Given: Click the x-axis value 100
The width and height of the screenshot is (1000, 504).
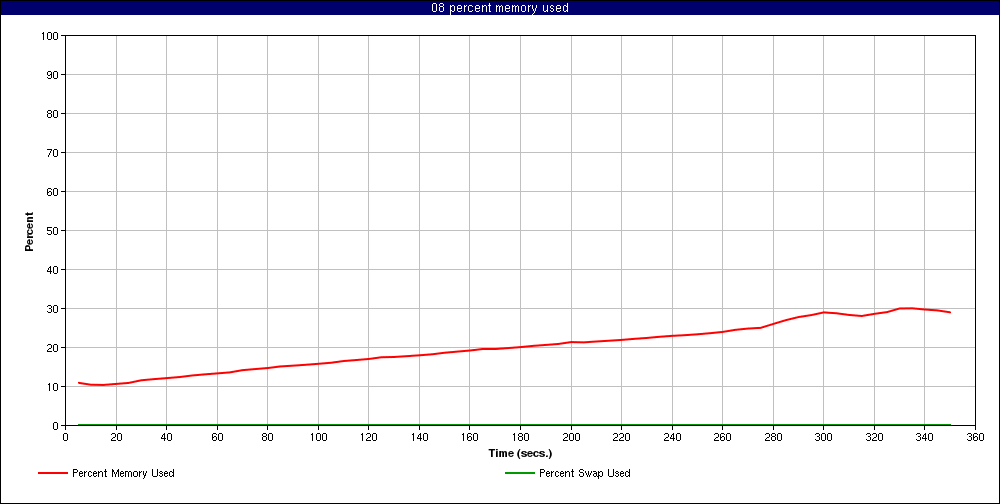Looking at the screenshot, I should pos(318,437).
